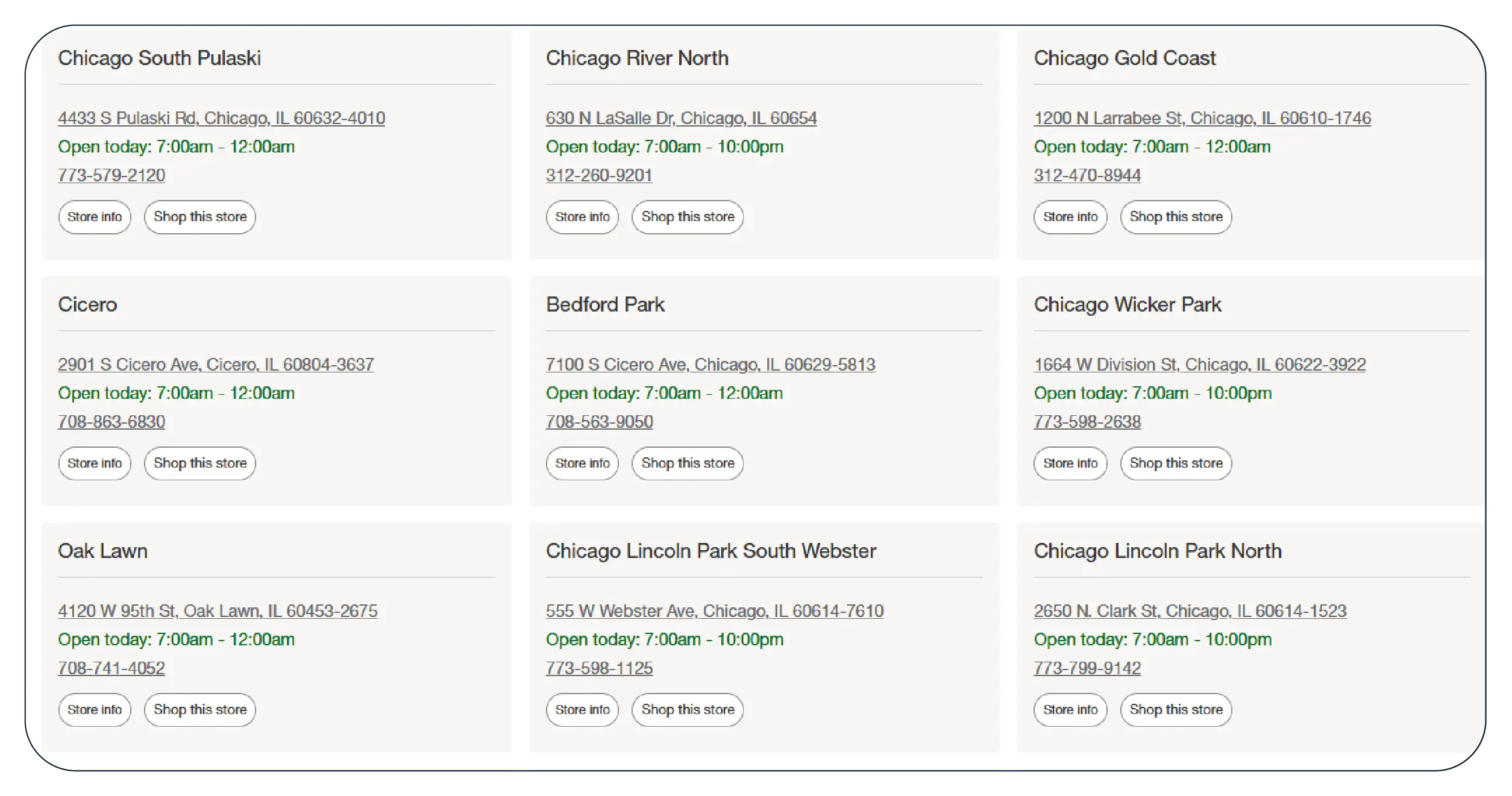Open the 4433 S Pulaski Rd address link

[x=221, y=118]
